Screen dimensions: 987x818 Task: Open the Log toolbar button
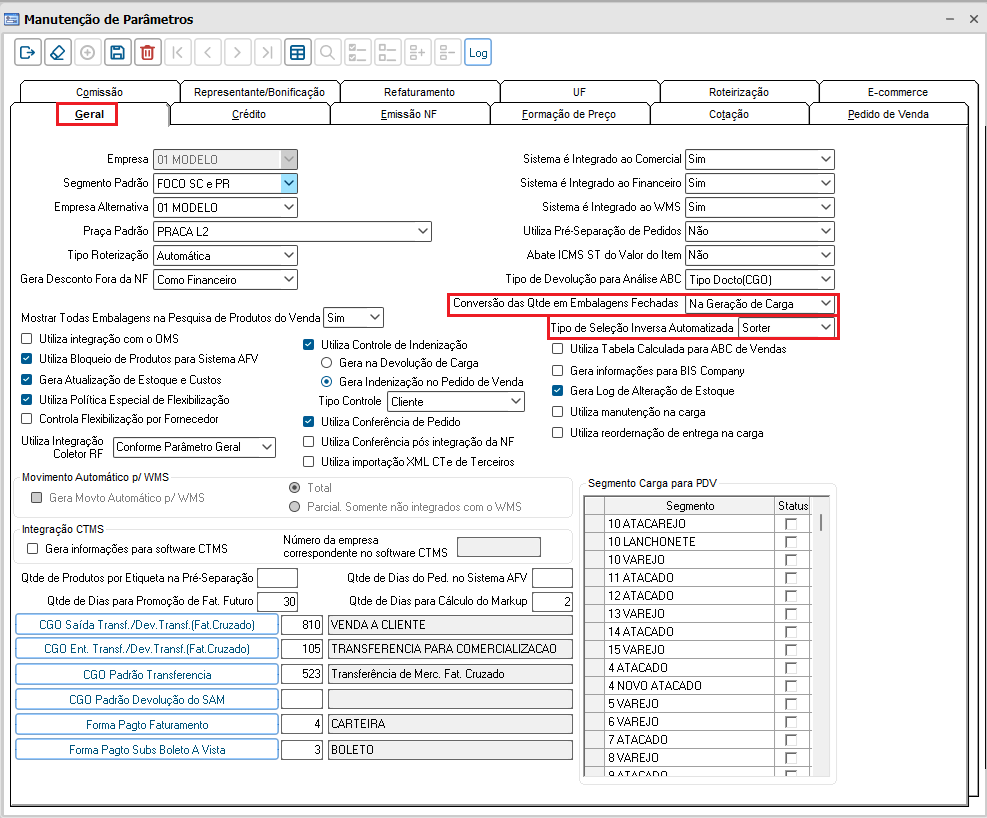(478, 53)
